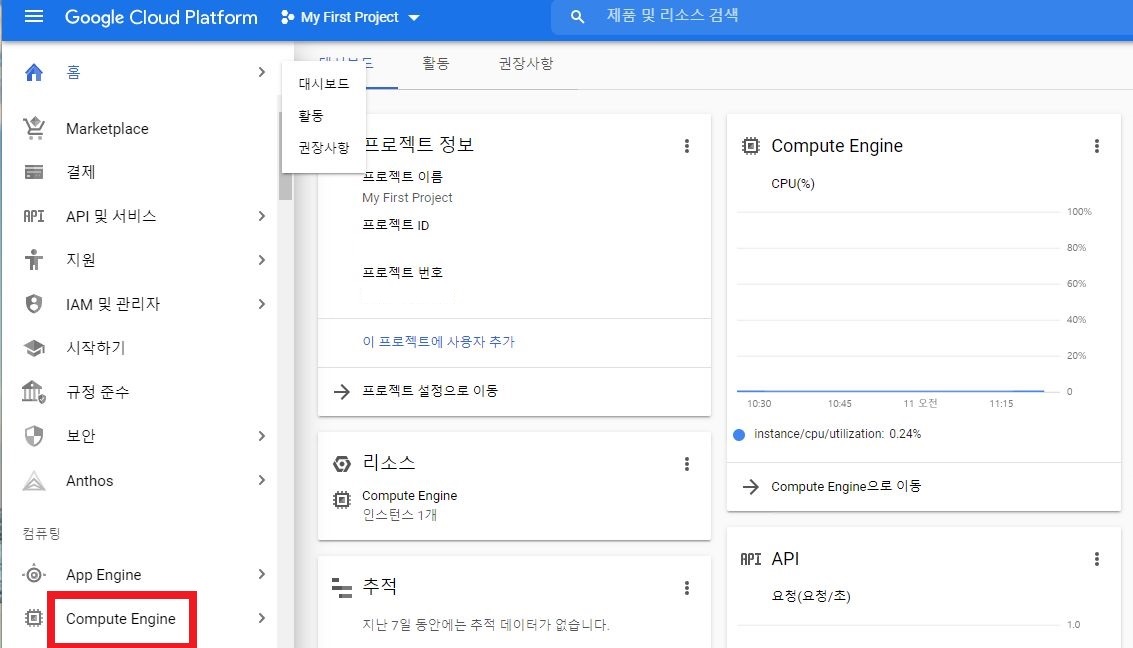The height and width of the screenshot is (648, 1133).
Task: Click the App Engine target icon
Action: tap(34, 574)
